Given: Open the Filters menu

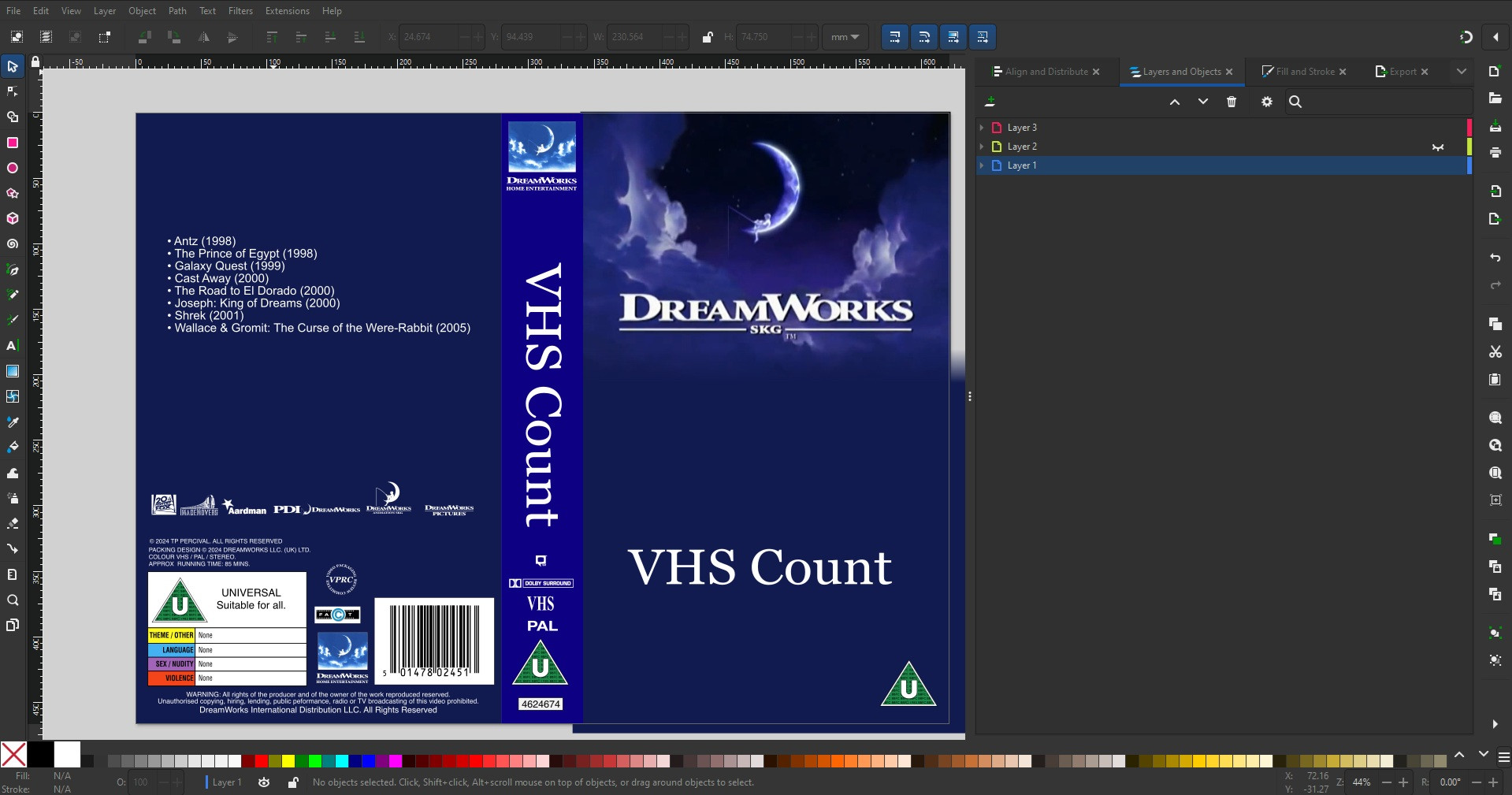Looking at the screenshot, I should point(240,11).
